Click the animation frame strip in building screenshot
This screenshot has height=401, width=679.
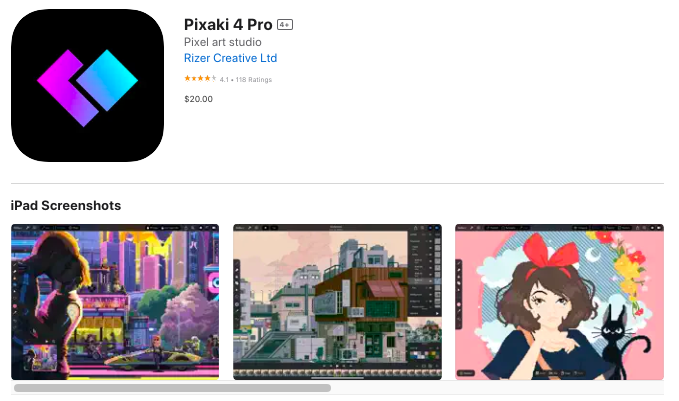[x=337, y=372]
